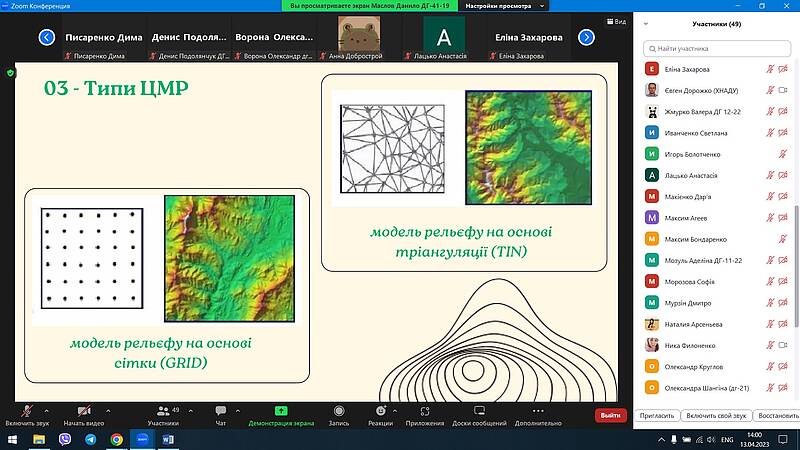Screen dimensions: 800x450
Task: Click the green encryption shield icon
Action: (11, 72)
